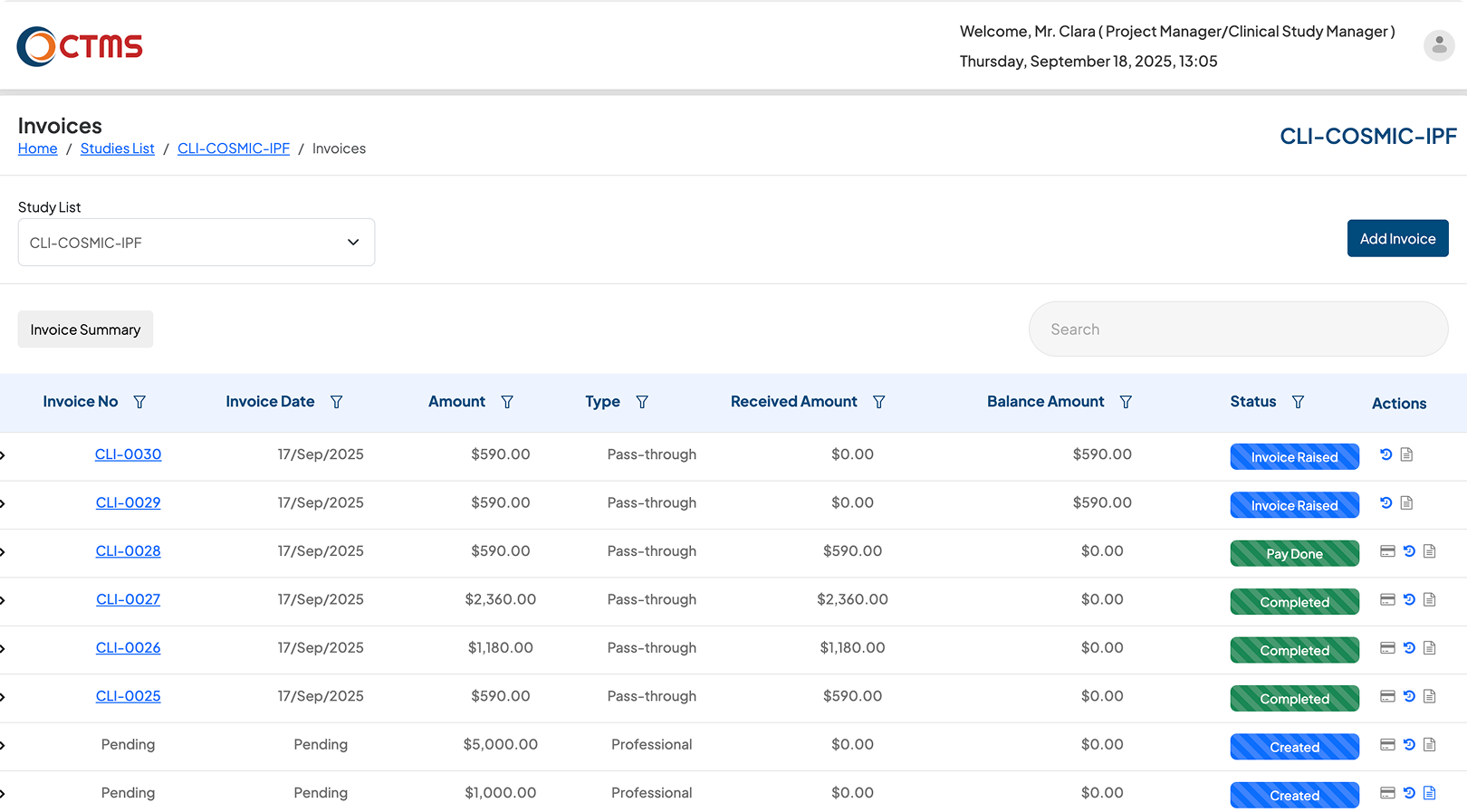The width and height of the screenshot is (1467, 812).
Task: Open the Type column filter
Action: click(x=642, y=402)
